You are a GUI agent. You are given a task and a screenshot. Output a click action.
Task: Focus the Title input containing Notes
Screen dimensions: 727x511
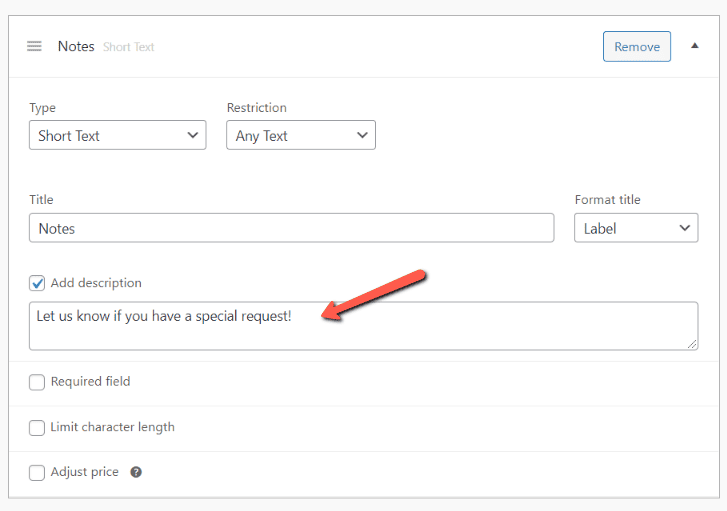click(291, 228)
